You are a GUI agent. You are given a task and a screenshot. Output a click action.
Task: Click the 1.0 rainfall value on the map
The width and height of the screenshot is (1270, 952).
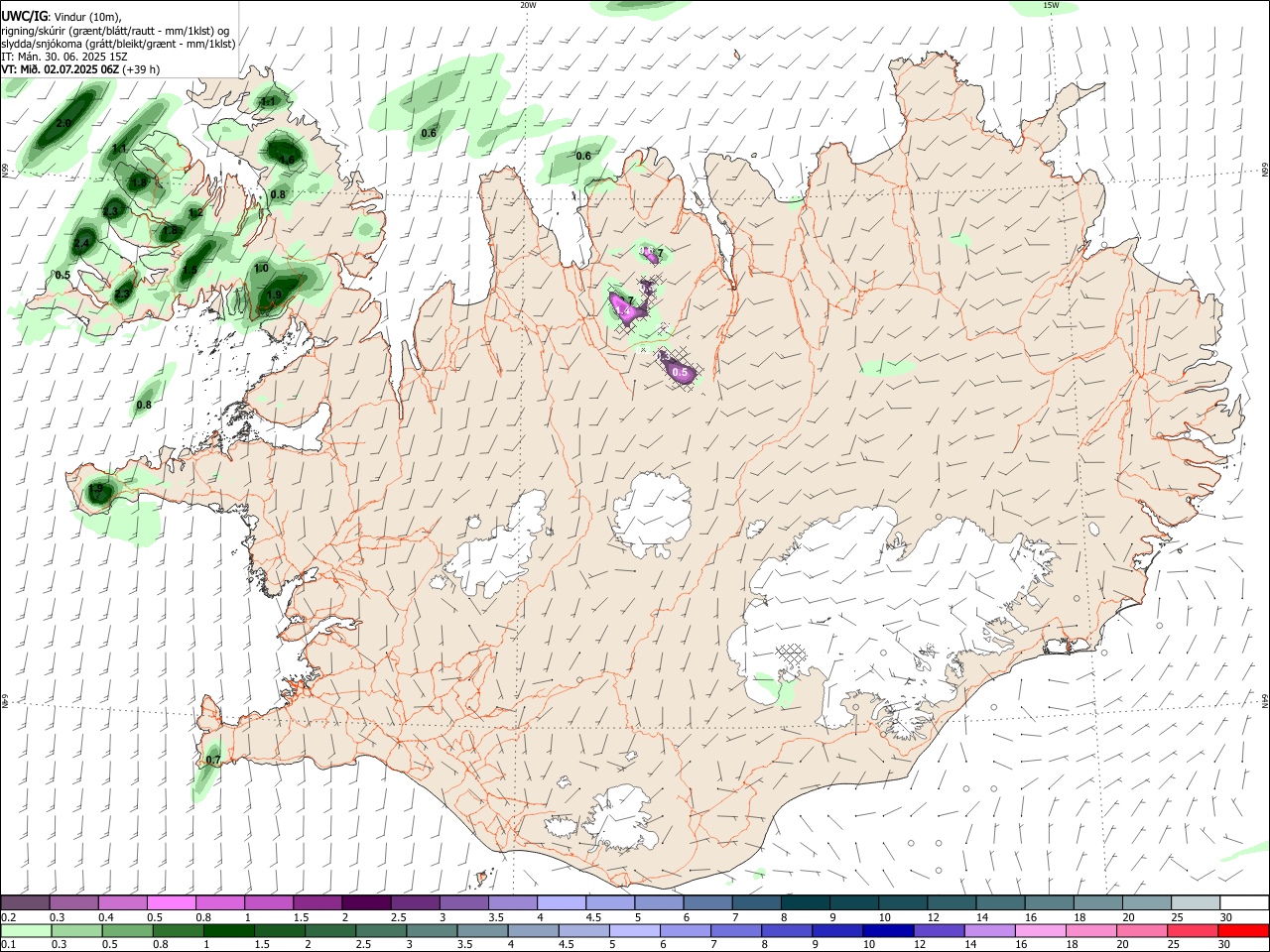point(262,268)
